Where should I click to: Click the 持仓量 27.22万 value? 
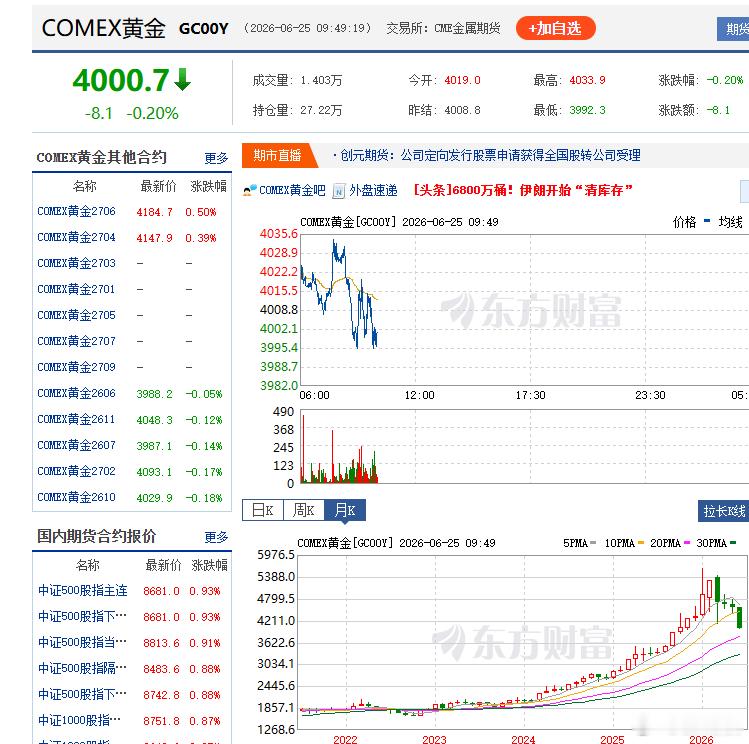321,110
